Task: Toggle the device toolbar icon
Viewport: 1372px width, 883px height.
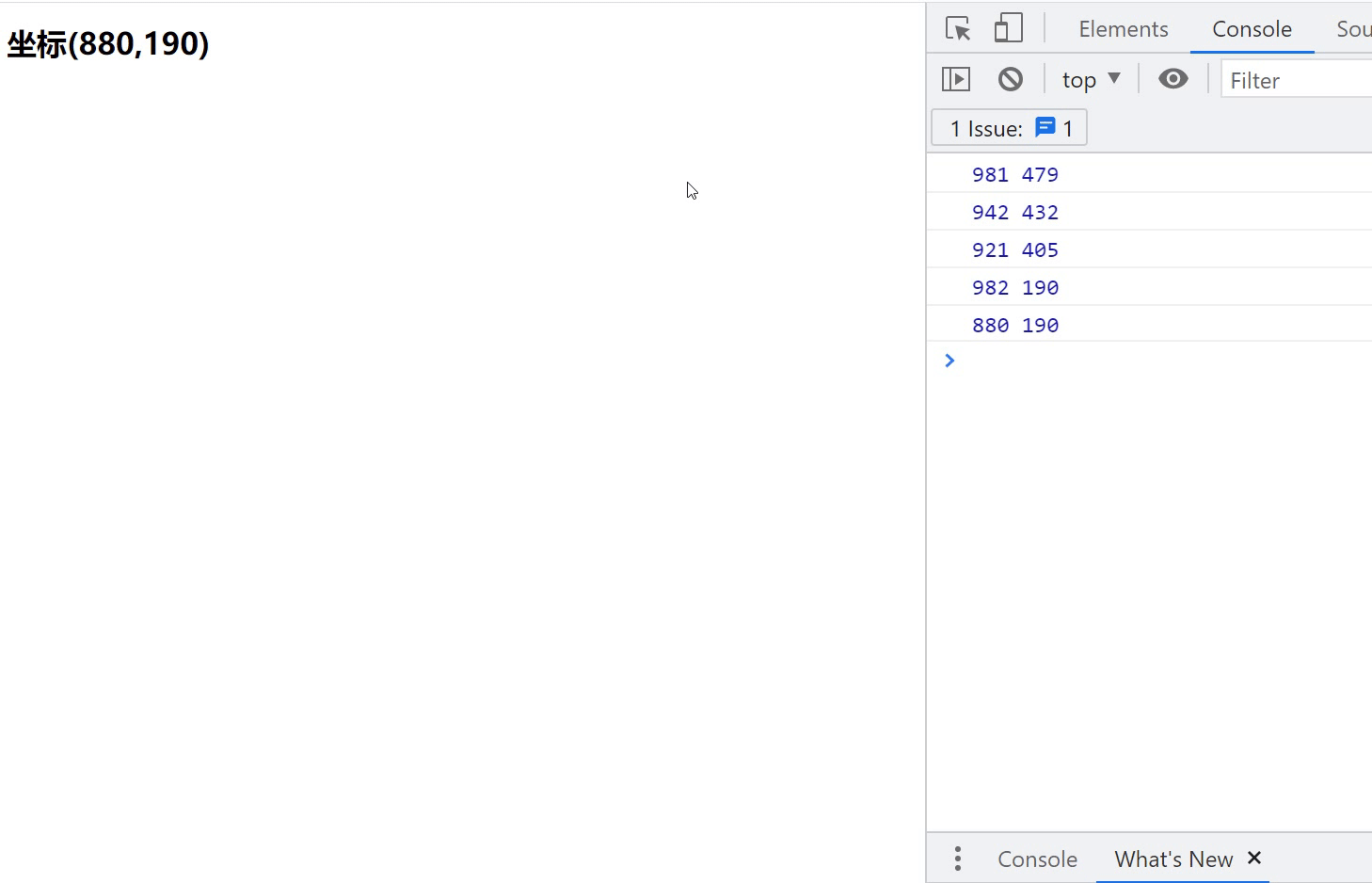Action: click(1008, 28)
